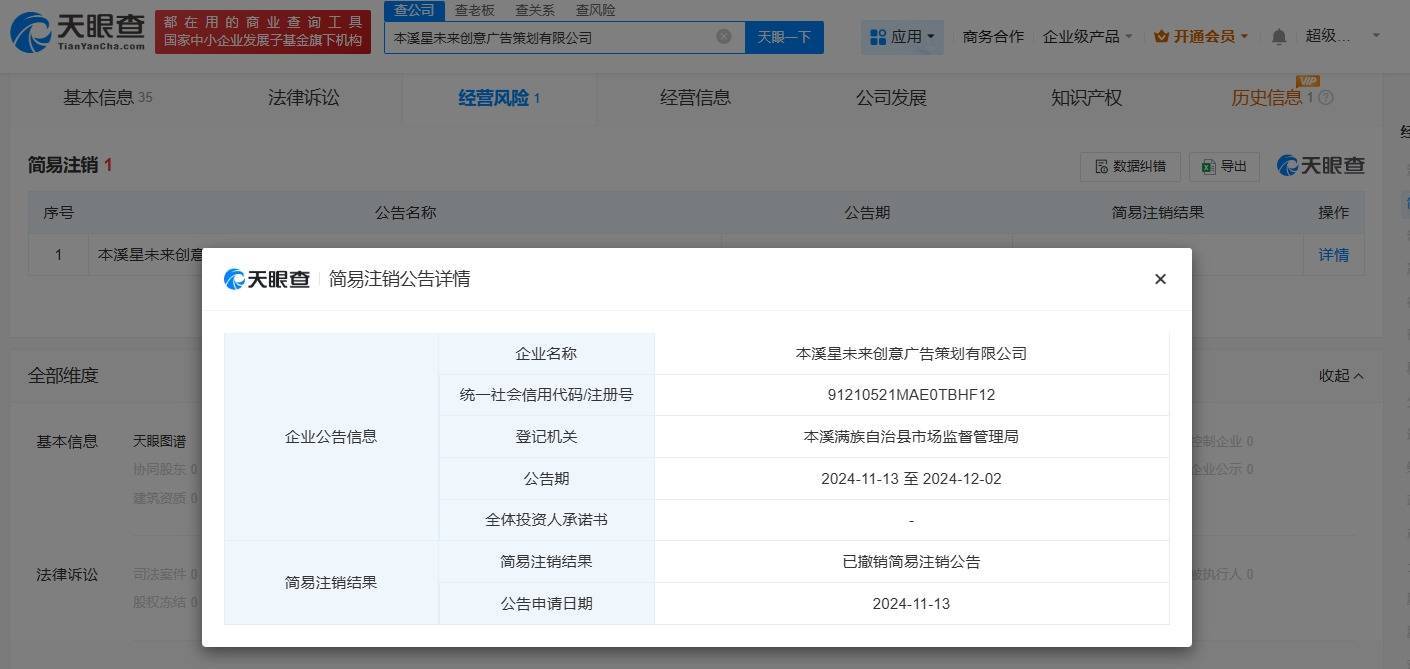
Task: Collapse the 全部维度 section via 收起
Action: (1341, 376)
